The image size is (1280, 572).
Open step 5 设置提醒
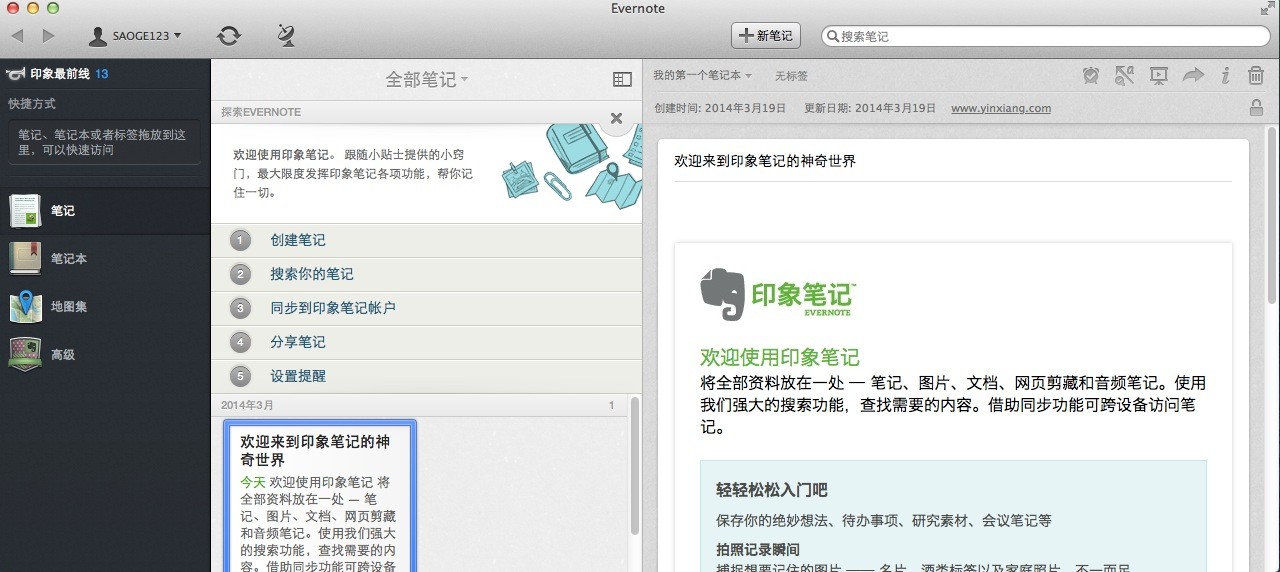426,376
